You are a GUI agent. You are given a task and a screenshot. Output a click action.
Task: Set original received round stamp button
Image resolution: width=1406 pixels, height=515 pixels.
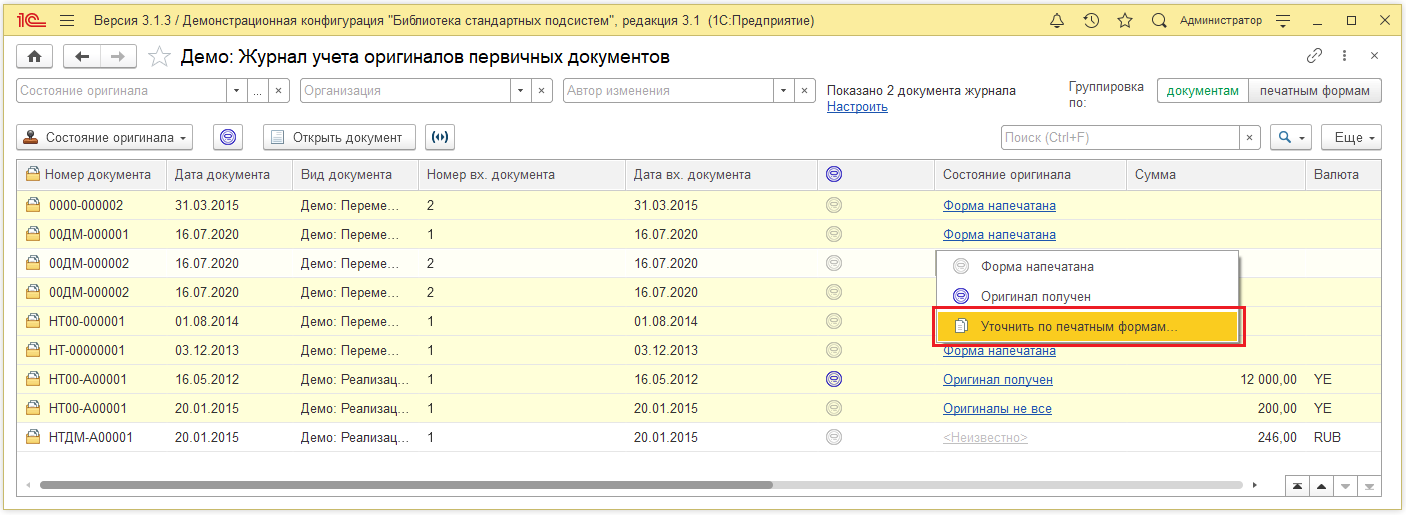tap(228, 137)
